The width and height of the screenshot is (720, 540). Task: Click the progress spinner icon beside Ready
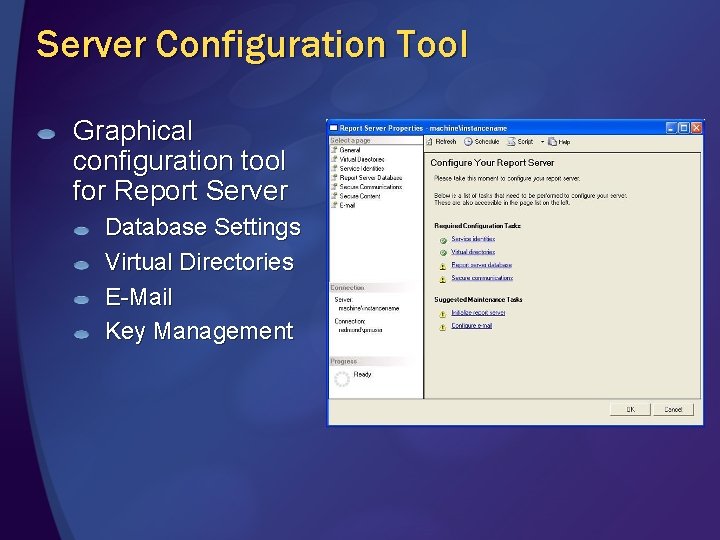coord(342,379)
